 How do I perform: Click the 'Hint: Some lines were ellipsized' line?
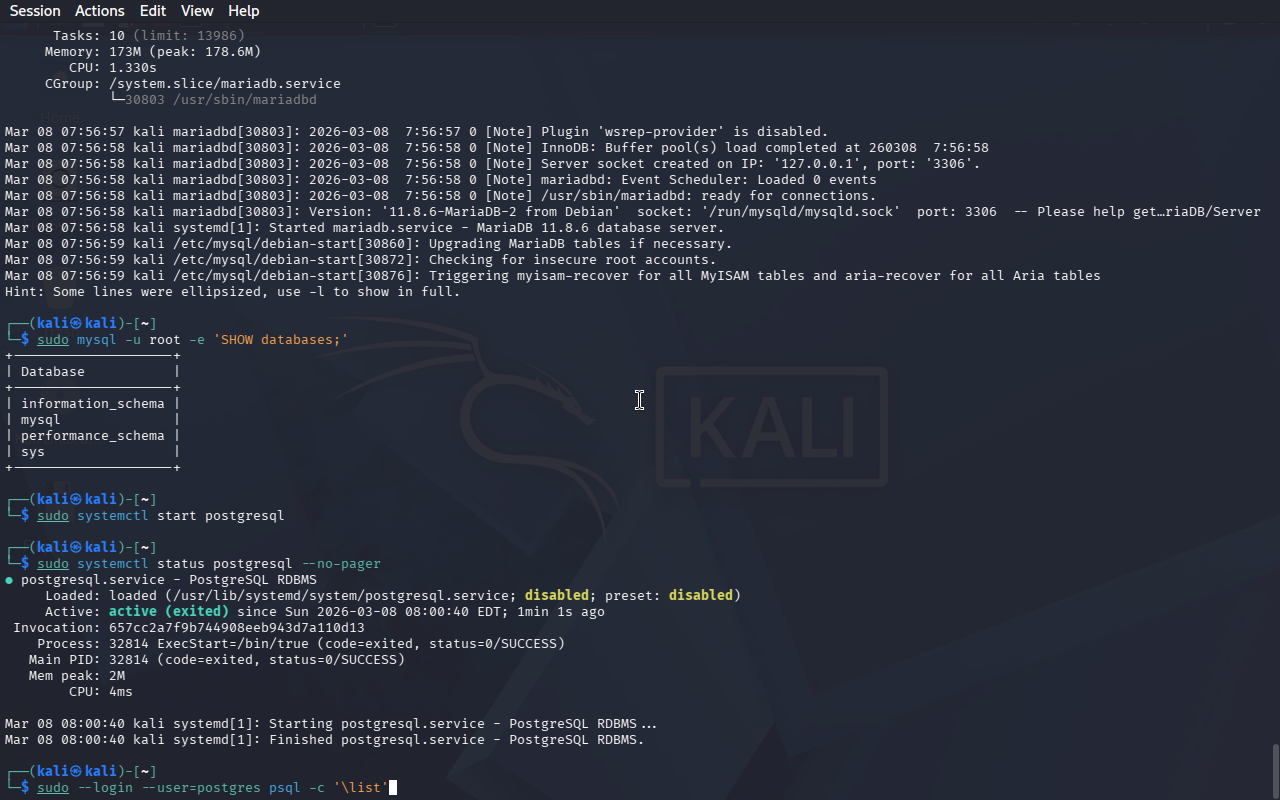tap(232, 292)
